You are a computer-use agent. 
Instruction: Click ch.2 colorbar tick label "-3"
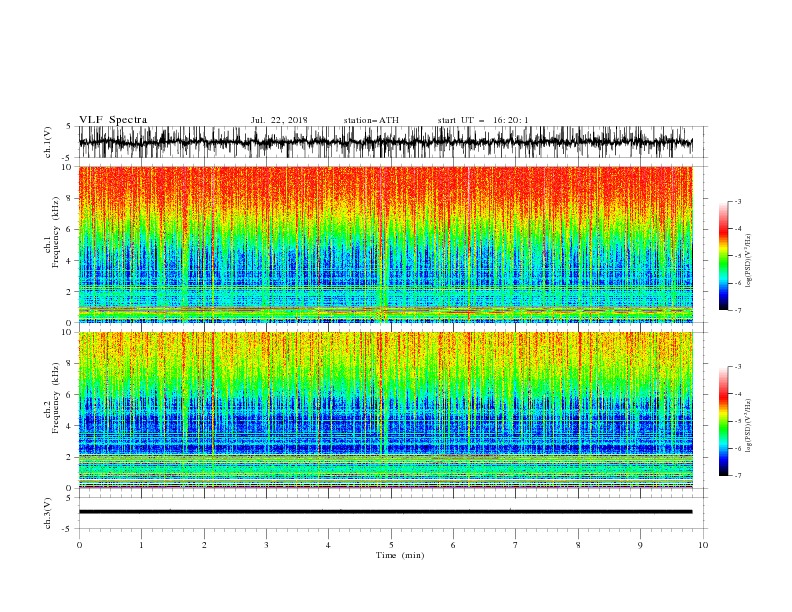click(x=737, y=367)
